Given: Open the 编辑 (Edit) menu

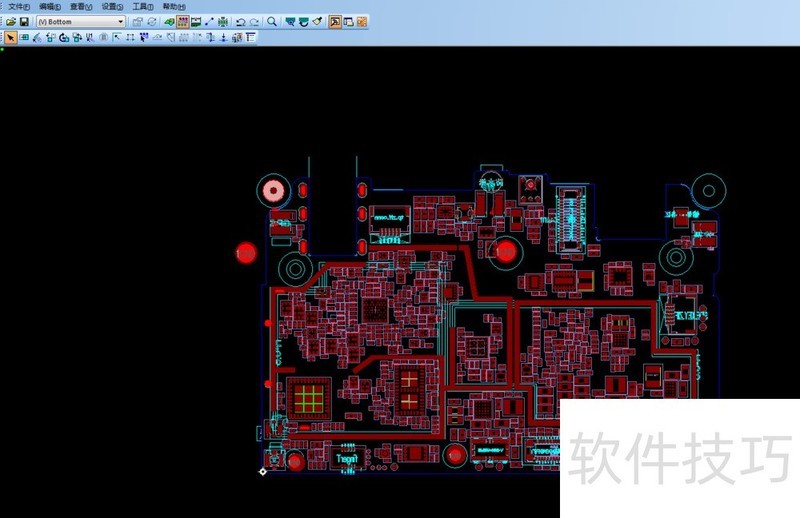Looking at the screenshot, I should pos(49,7).
